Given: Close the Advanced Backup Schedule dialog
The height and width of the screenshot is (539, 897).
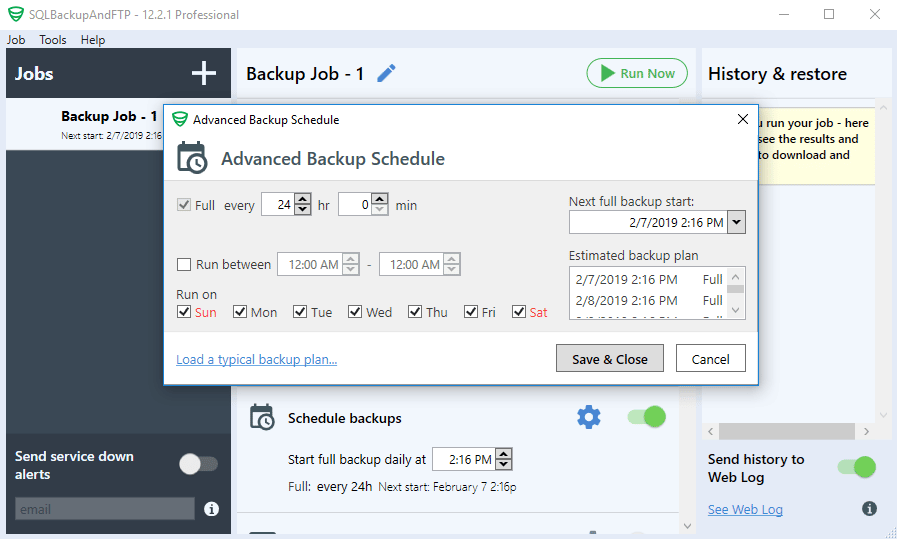Looking at the screenshot, I should 743,119.
